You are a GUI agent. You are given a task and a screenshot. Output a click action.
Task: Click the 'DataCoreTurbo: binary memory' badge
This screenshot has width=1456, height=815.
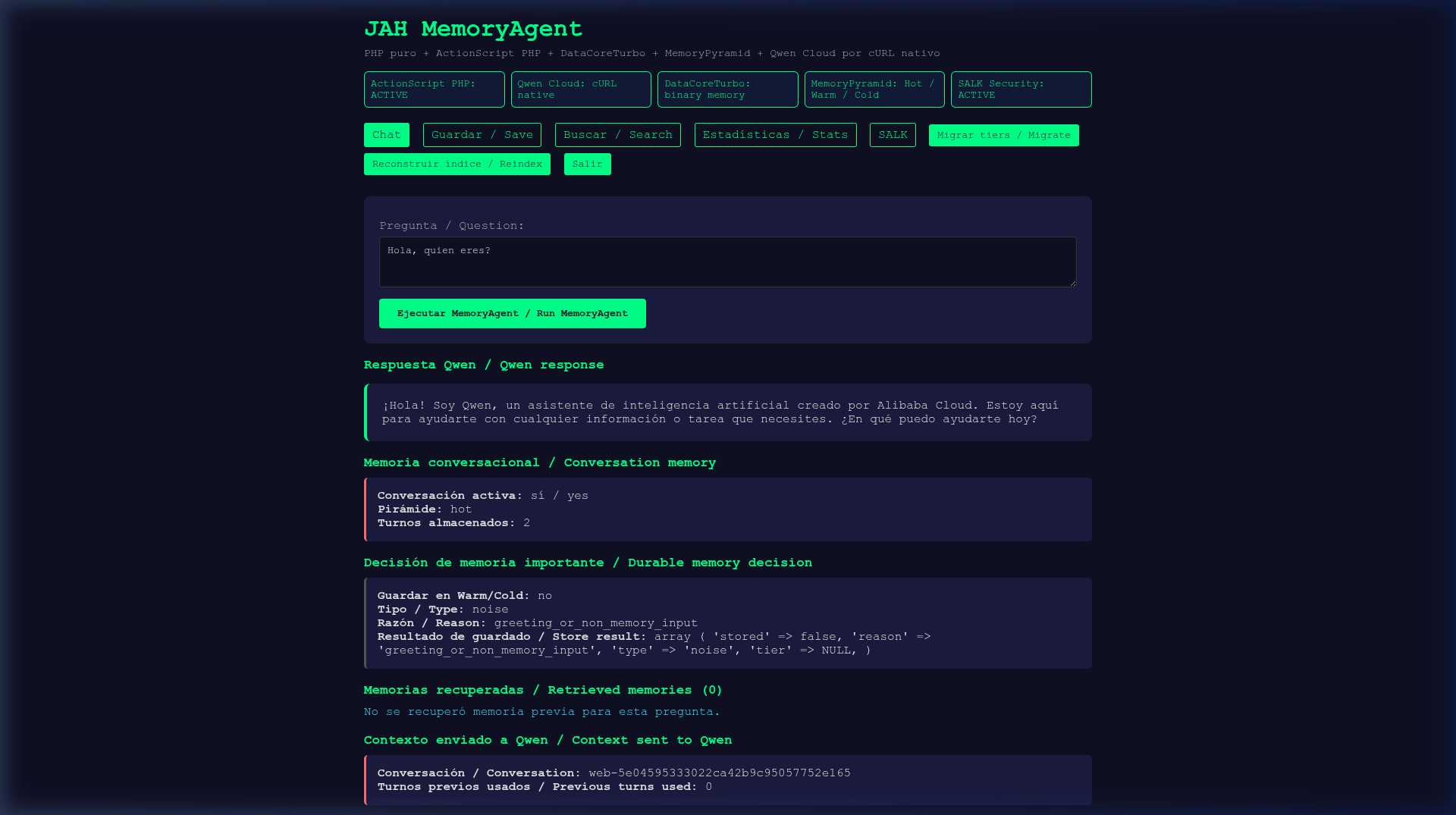(728, 89)
